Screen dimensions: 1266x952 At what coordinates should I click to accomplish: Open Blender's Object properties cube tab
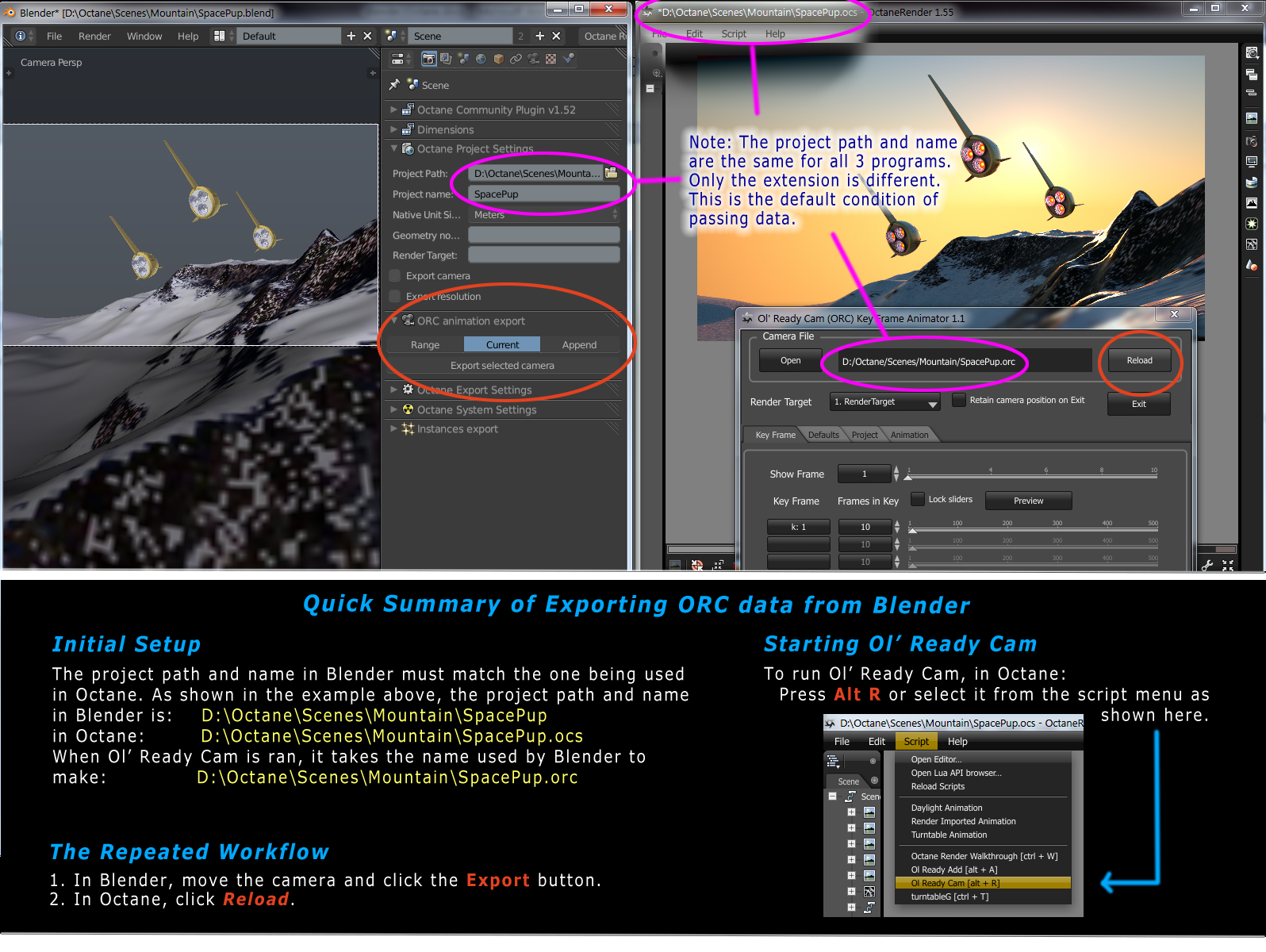(498, 59)
